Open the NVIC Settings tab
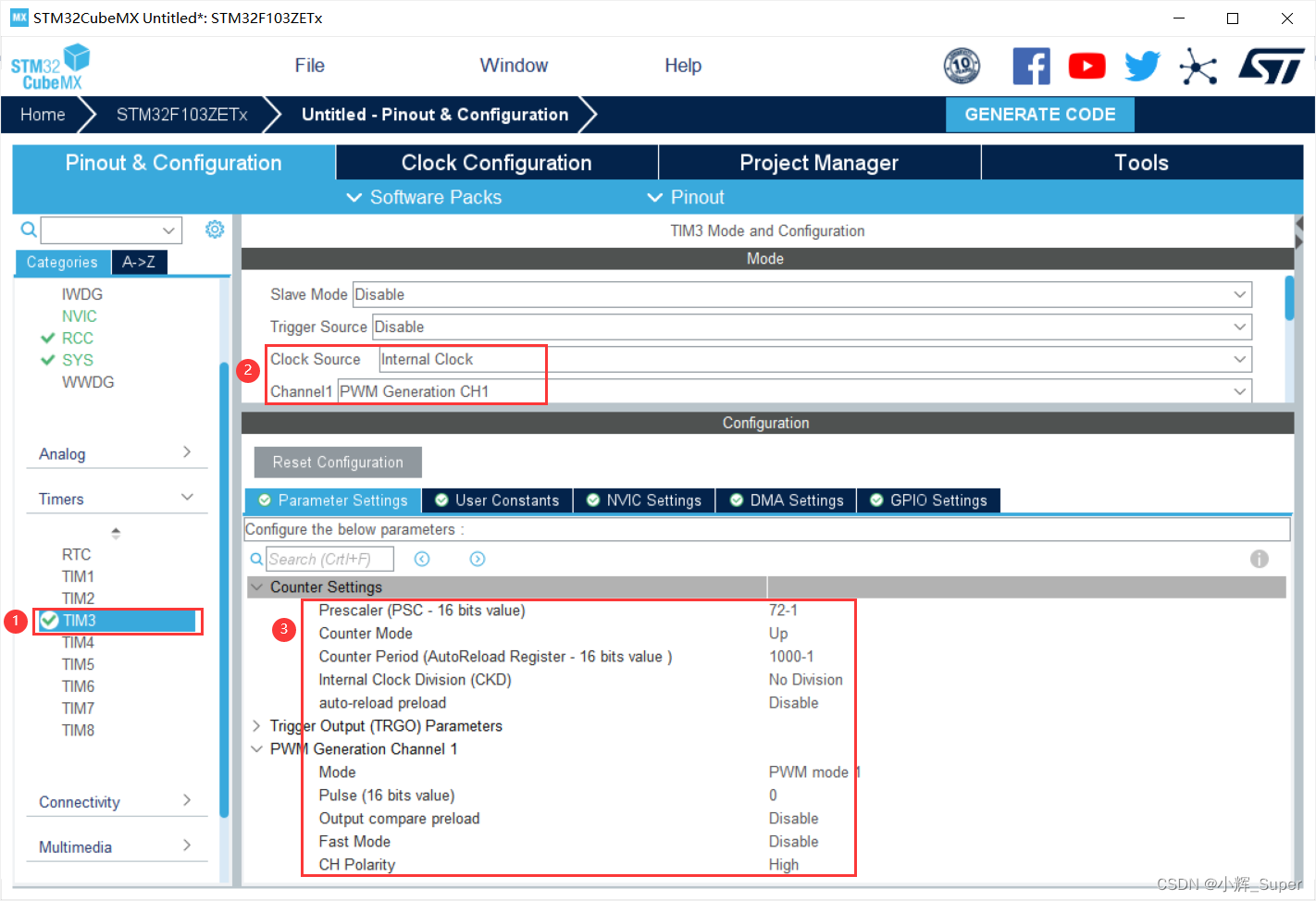 pos(644,500)
